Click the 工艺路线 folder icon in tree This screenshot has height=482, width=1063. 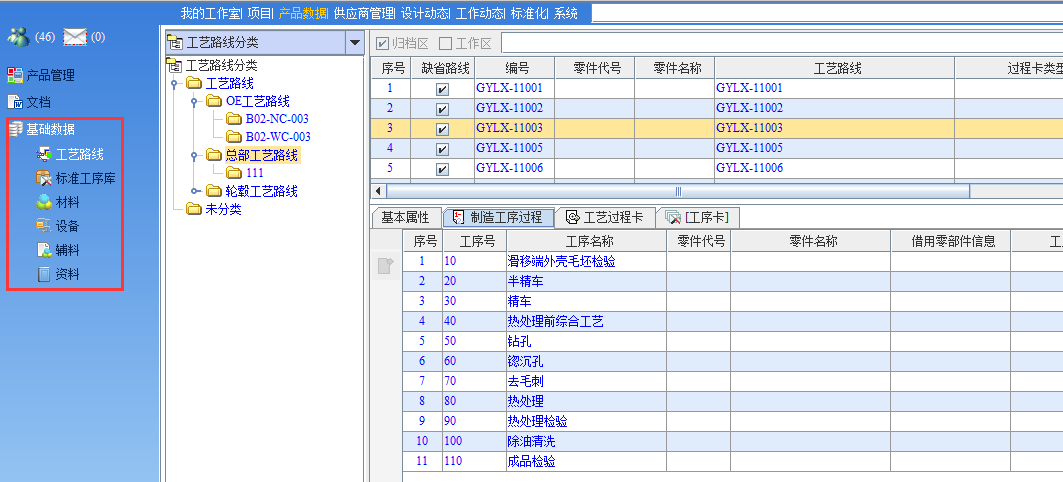[195, 83]
